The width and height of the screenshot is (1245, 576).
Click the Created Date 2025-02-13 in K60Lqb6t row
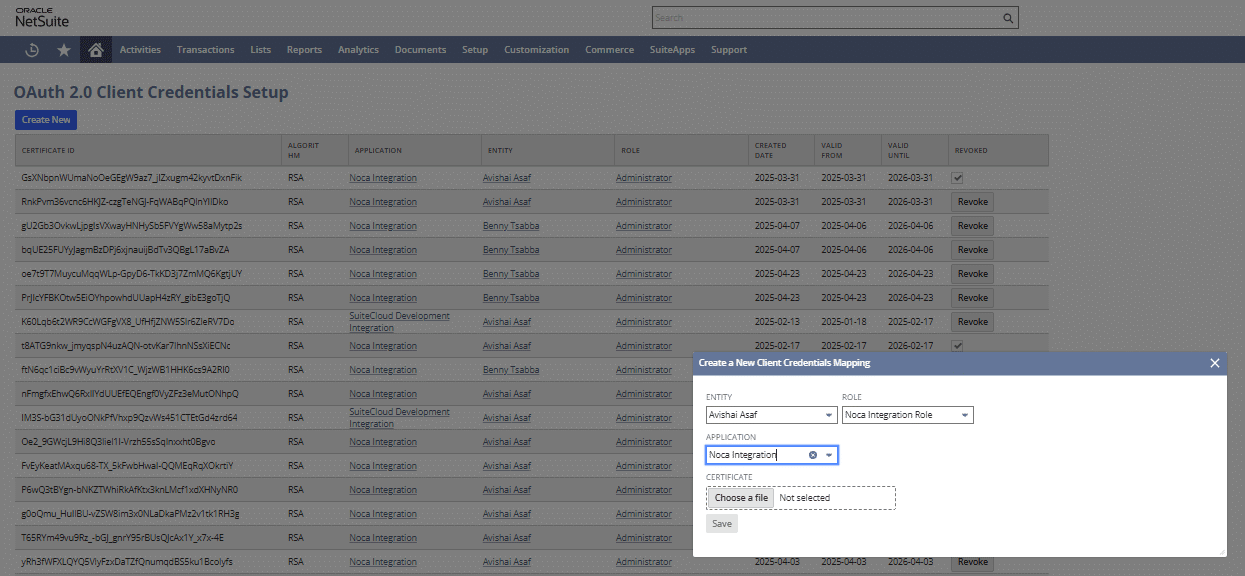777,322
